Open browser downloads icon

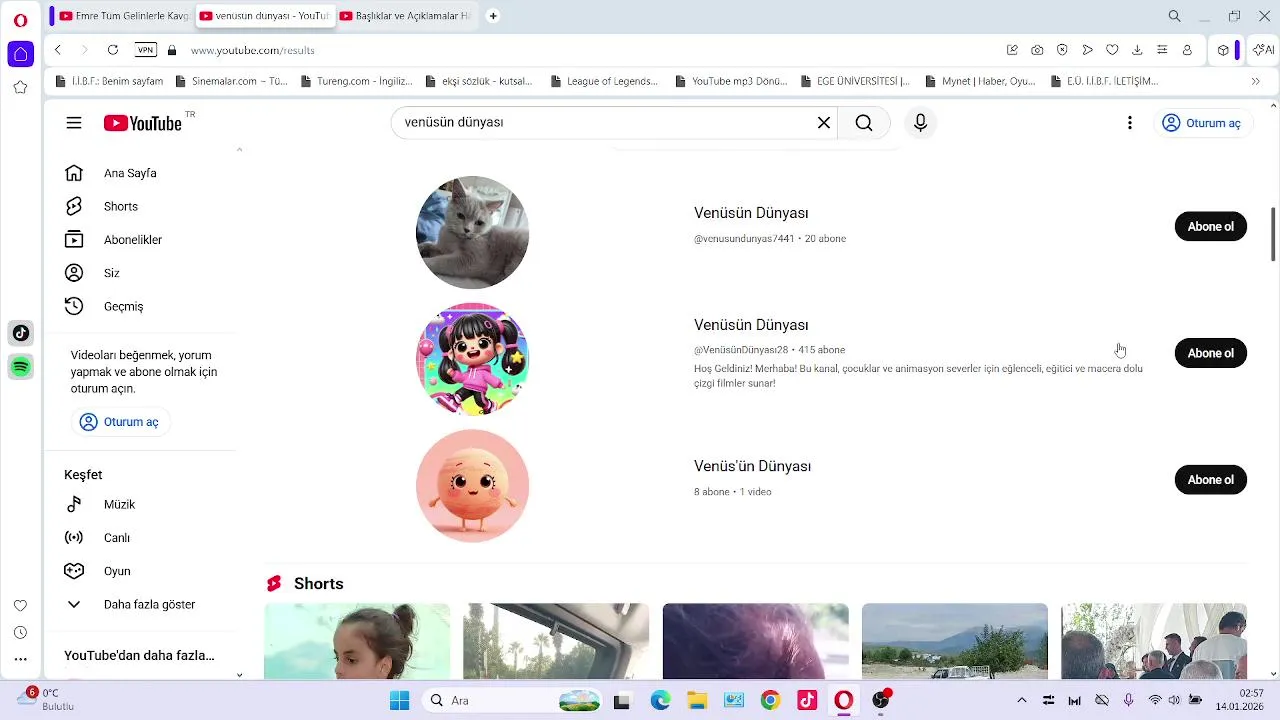[x=1137, y=50]
